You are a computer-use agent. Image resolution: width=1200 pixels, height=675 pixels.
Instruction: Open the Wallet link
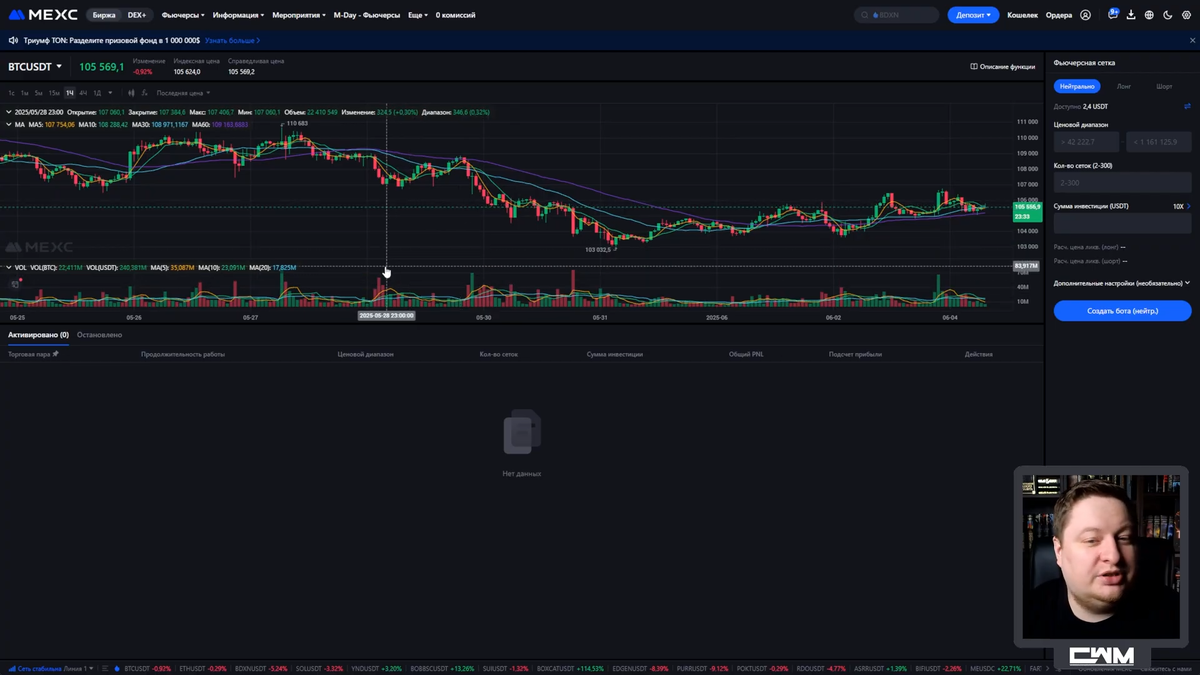pos(1022,15)
